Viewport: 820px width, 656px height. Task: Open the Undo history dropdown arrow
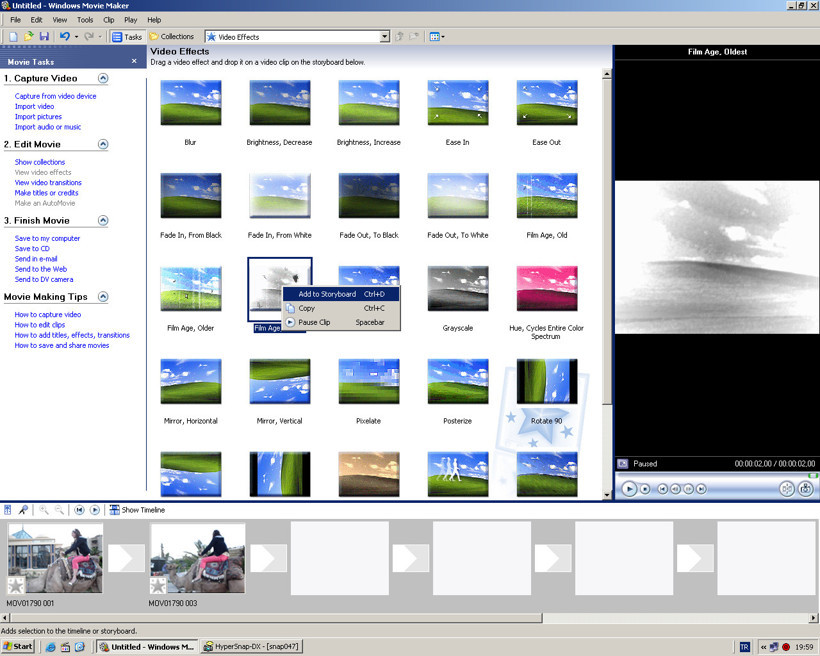76,37
